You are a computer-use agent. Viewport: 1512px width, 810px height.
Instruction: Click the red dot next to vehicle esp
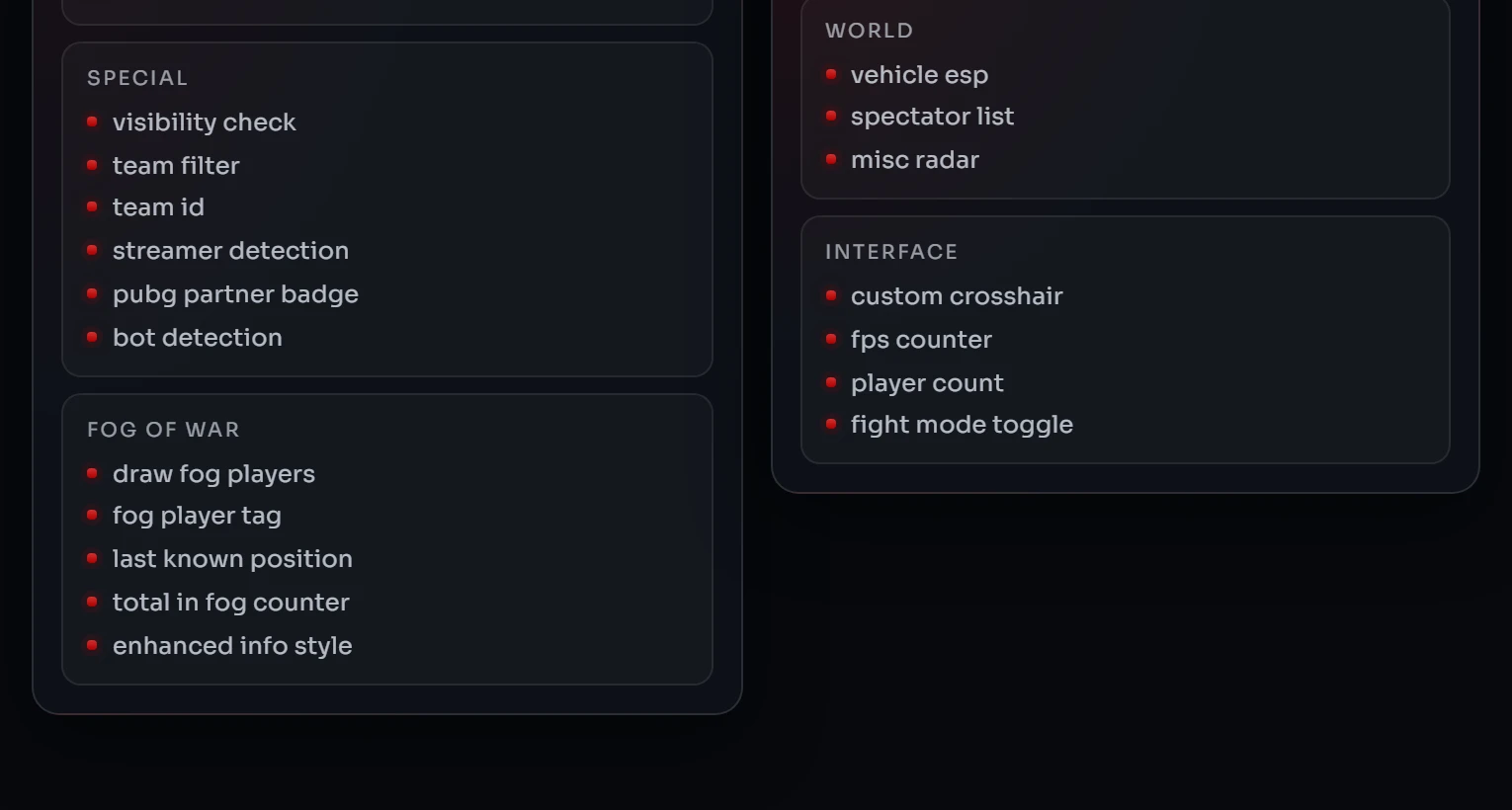(831, 74)
